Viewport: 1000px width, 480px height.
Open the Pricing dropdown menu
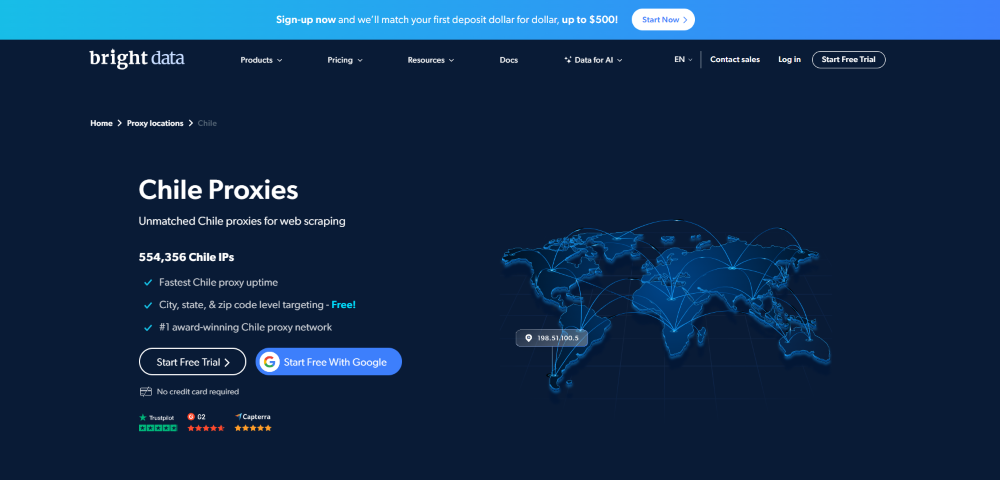click(345, 60)
